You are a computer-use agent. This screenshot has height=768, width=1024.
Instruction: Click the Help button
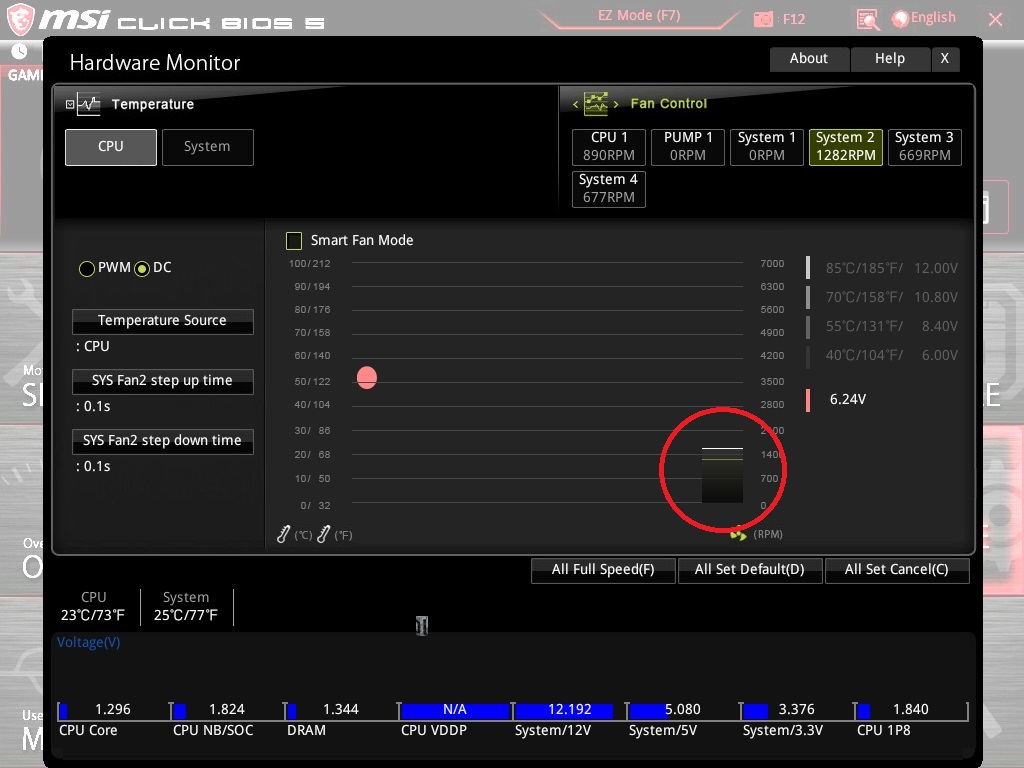[x=889, y=59]
